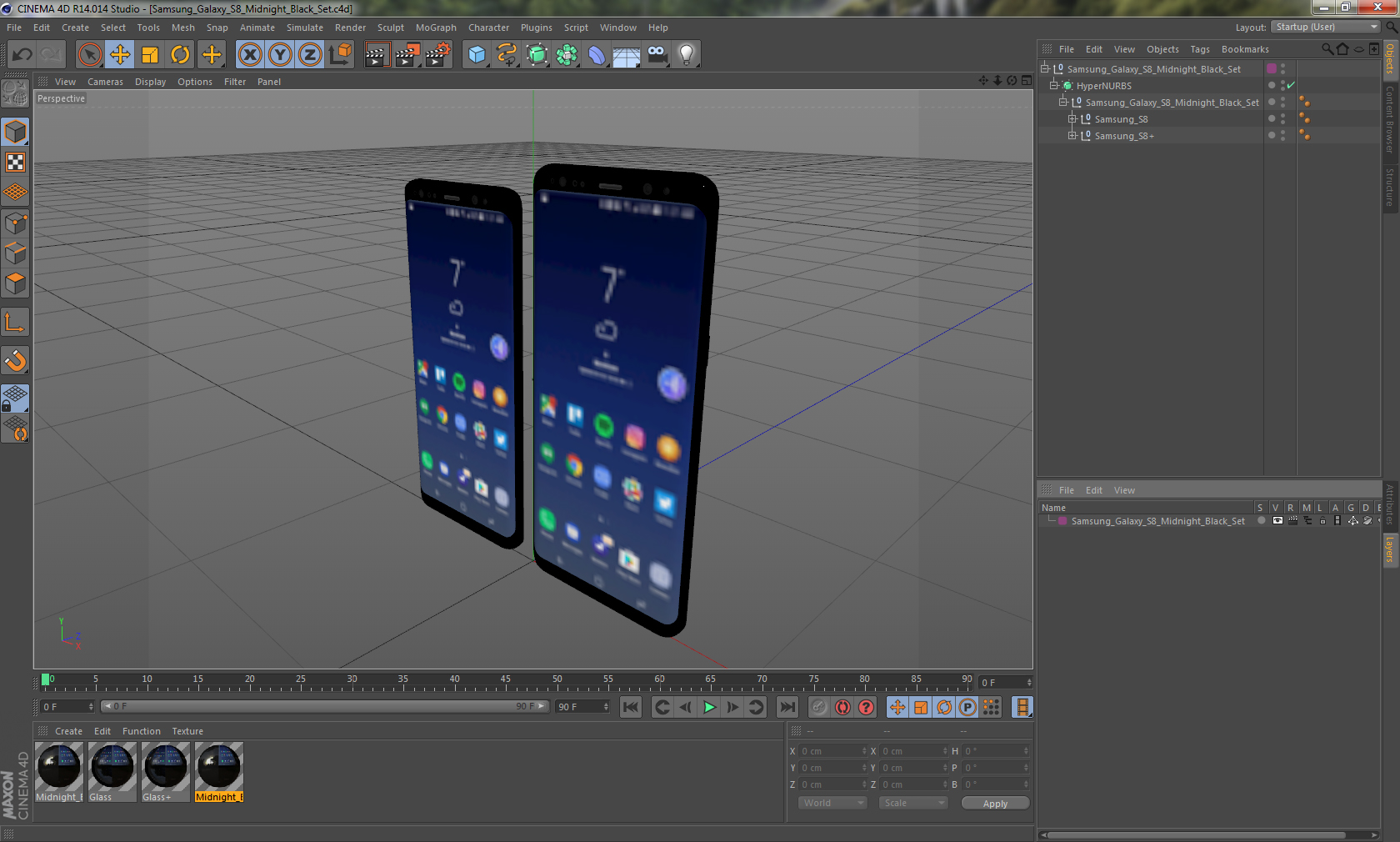Open the Layout dropdown
Image resolution: width=1400 pixels, height=842 pixels.
(1326, 27)
